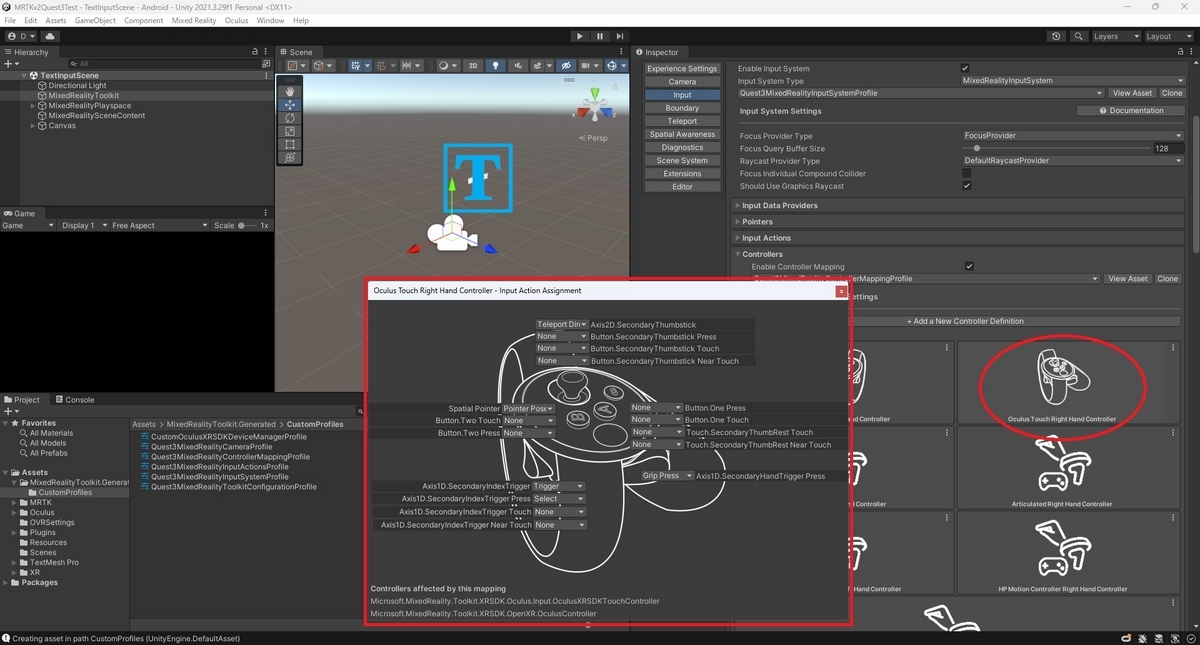Click the Documentation button

(1131, 110)
